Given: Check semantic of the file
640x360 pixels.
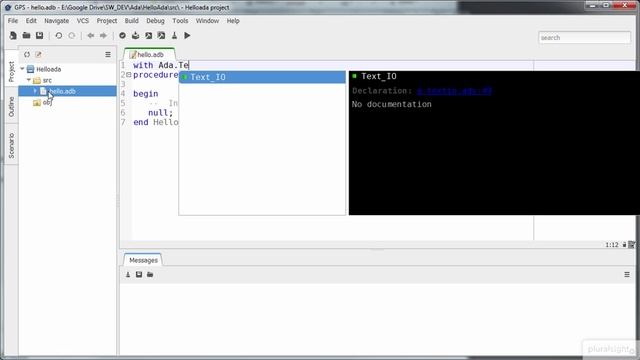Looking at the screenshot, I should coord(122,36).
